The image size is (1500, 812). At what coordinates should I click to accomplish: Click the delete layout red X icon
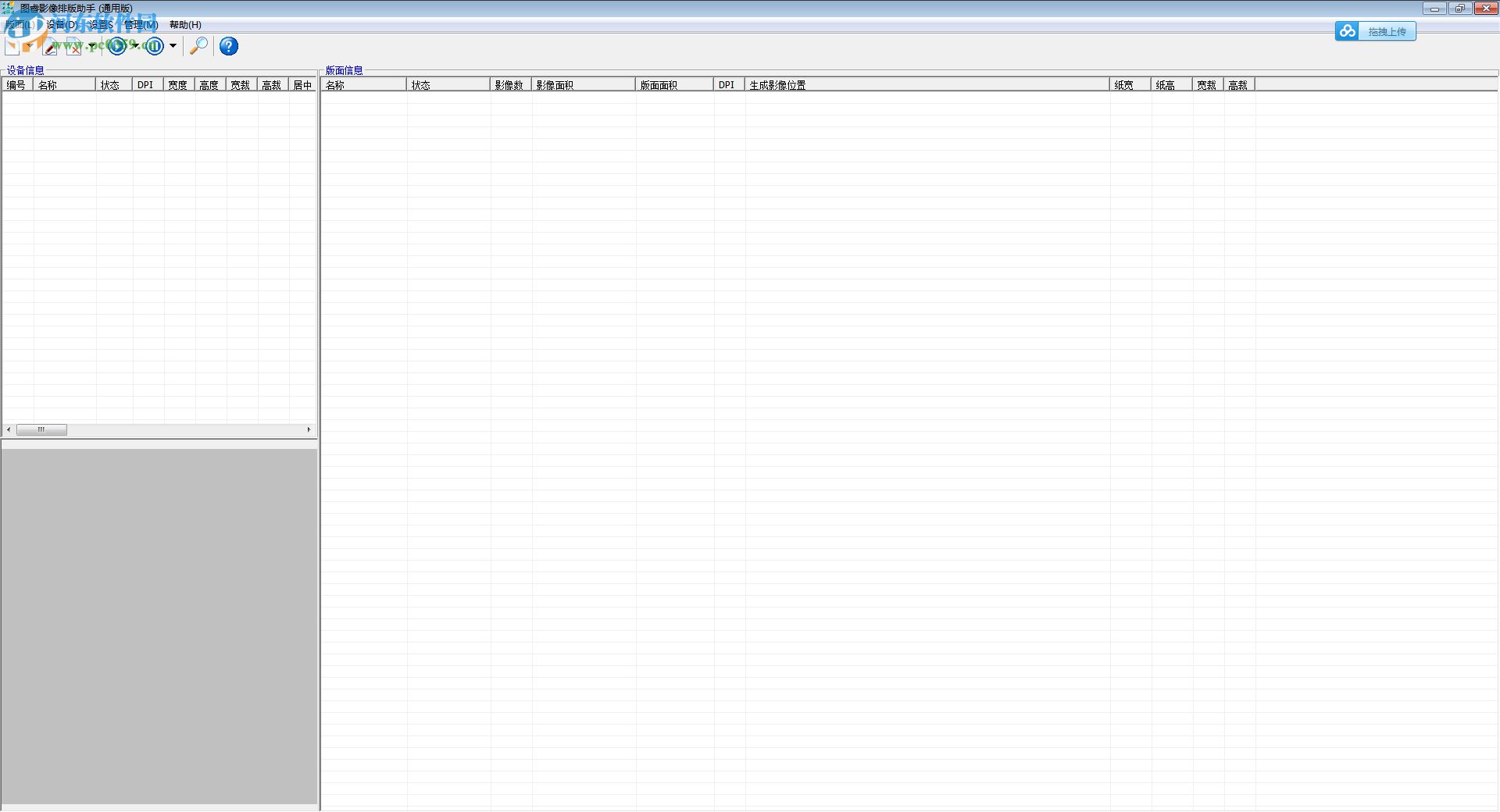(x=74, y=46)
